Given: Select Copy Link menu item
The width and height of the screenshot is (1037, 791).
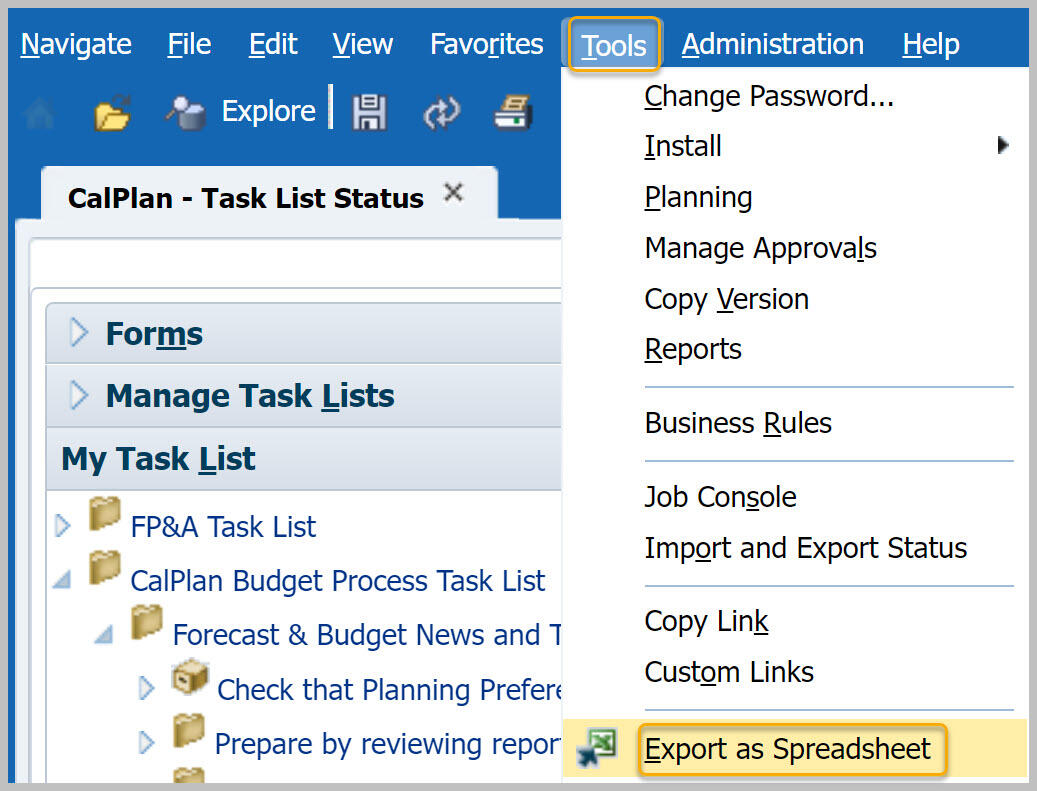Looking at the screenshot, I should coord(706,622).
